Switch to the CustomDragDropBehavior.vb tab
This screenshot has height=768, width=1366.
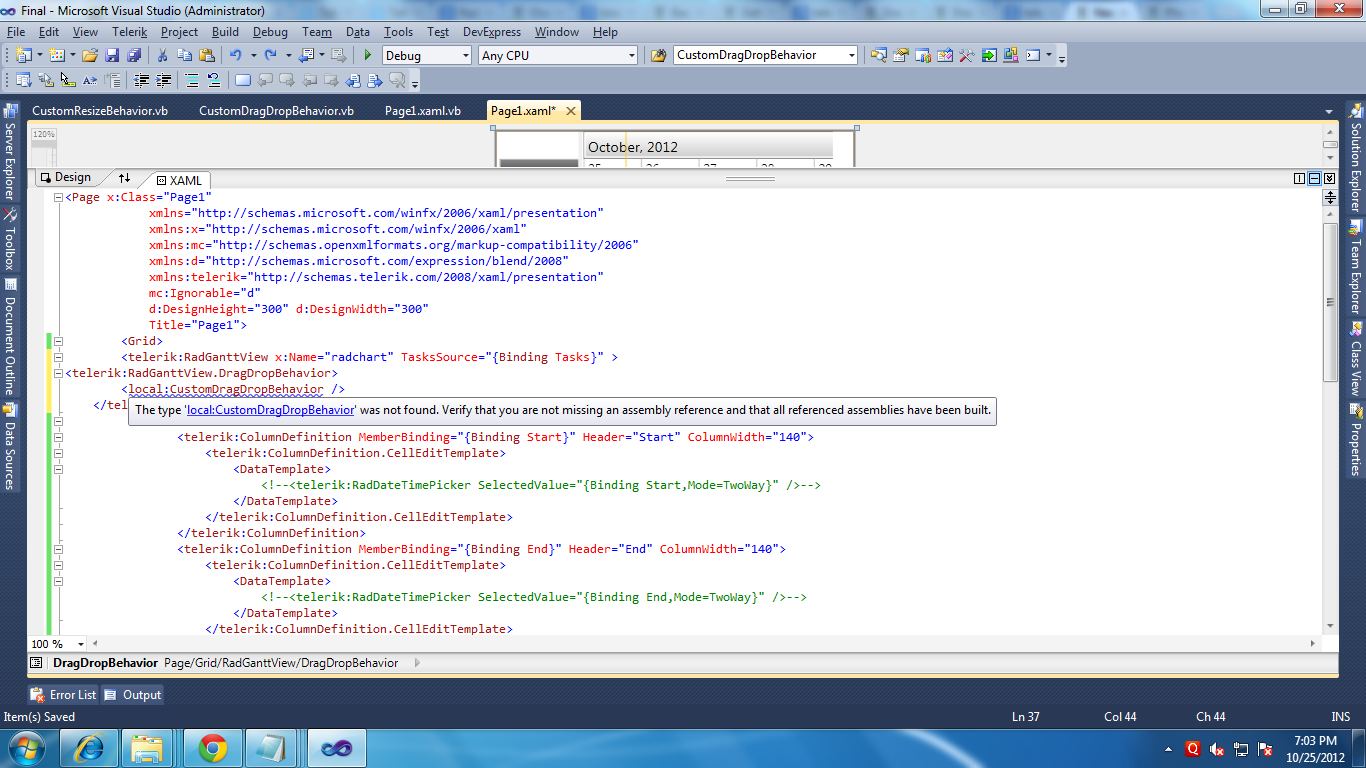click(x=276, y=111)
